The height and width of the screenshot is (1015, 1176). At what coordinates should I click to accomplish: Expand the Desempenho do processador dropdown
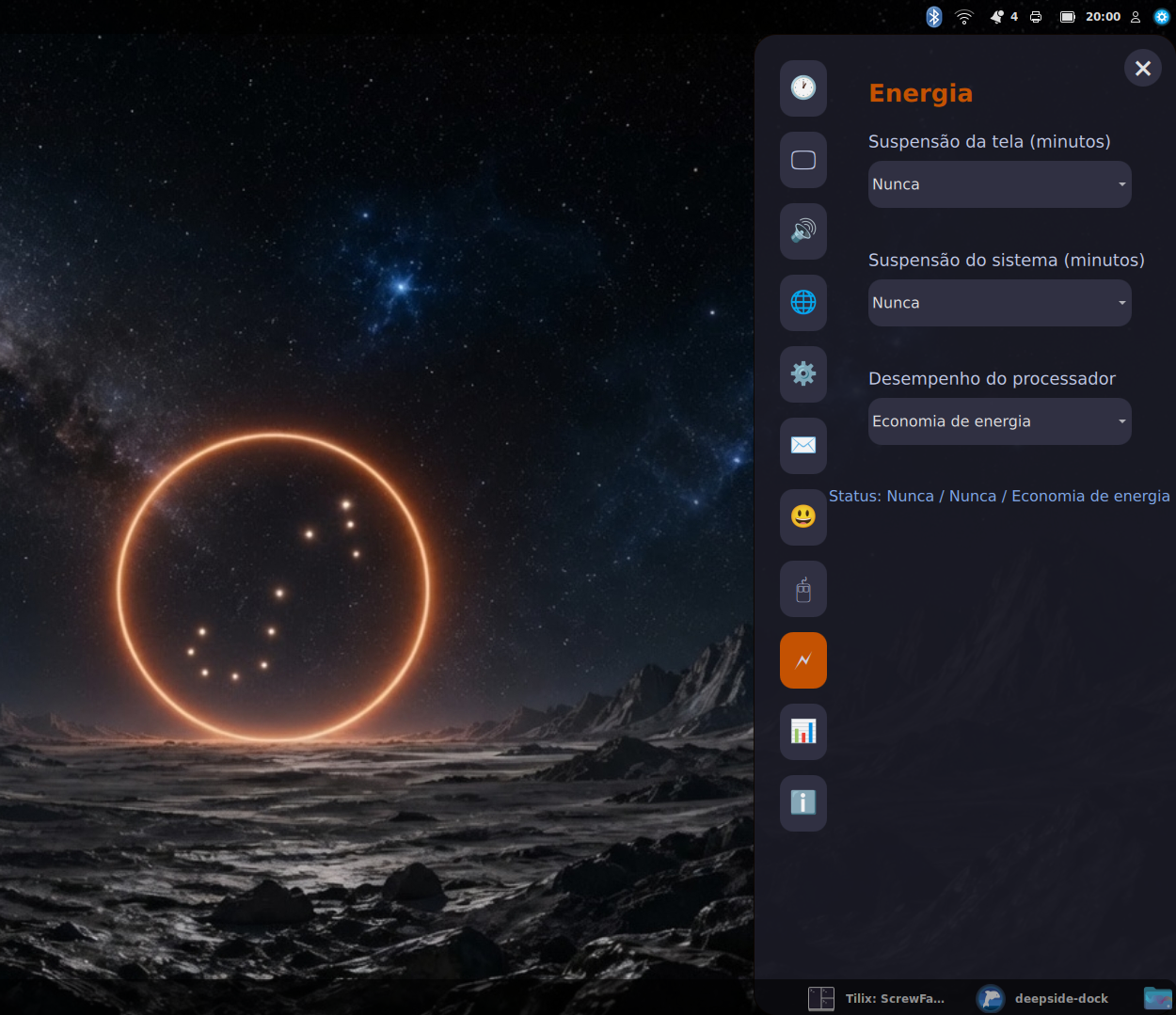(1000, 421)
